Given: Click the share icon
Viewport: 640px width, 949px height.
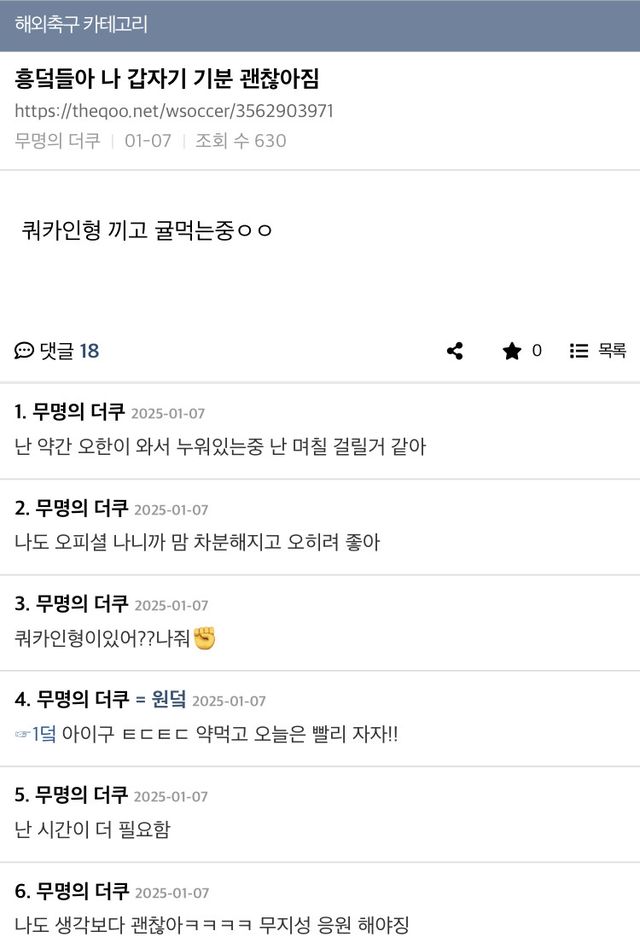Looking at the screenshot, I should [455, 351].
